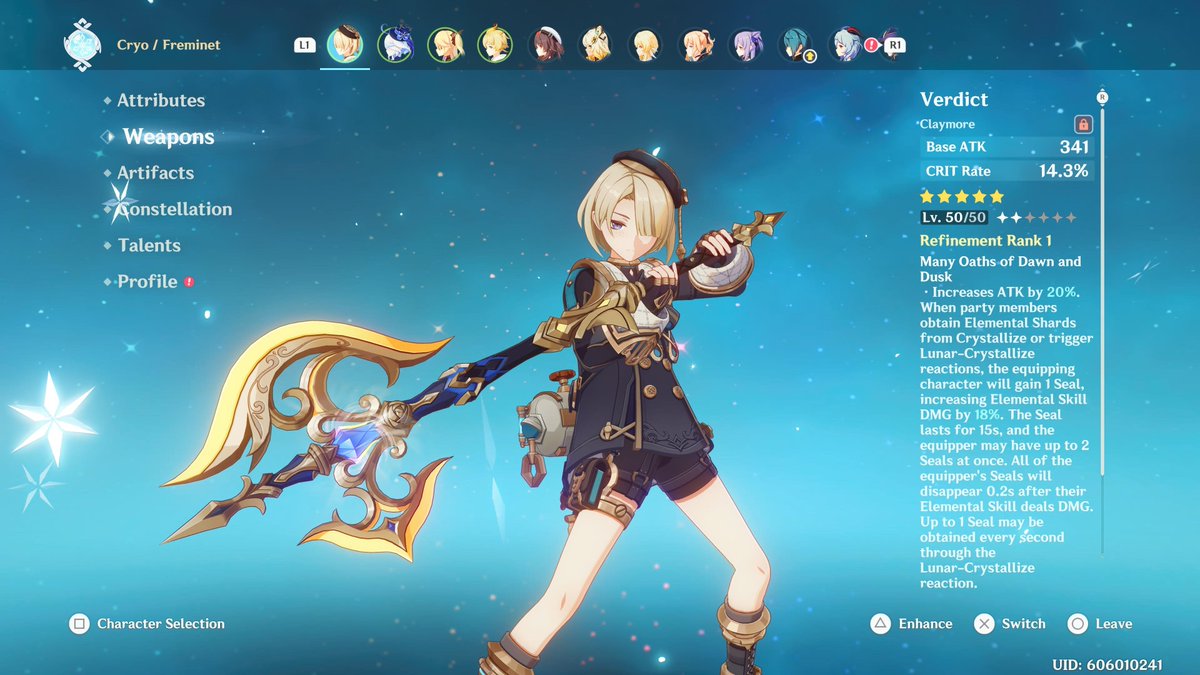The height and width of the screenshot is (675, 1200).
Task: Click the yellow upgrade arrow badge on portrait
Action: 810,57
